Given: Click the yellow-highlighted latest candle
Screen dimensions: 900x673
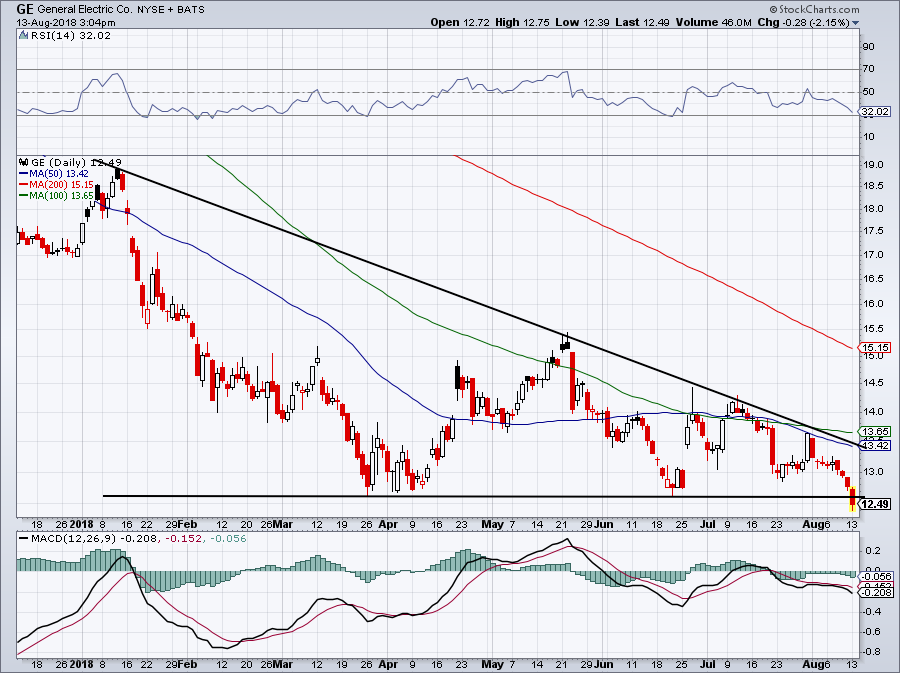Looking at the screenshot, I should coord(853,498).
